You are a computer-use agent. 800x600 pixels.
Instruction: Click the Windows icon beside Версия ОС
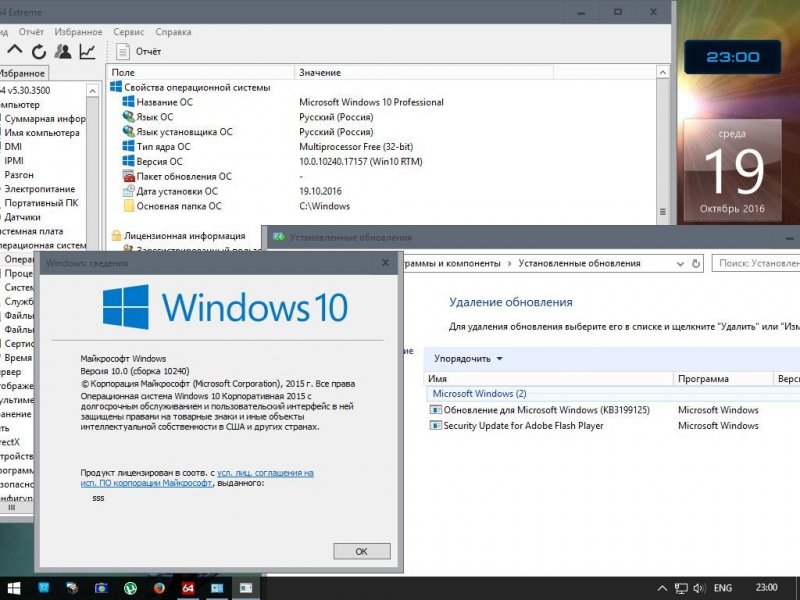coord(129,161)
